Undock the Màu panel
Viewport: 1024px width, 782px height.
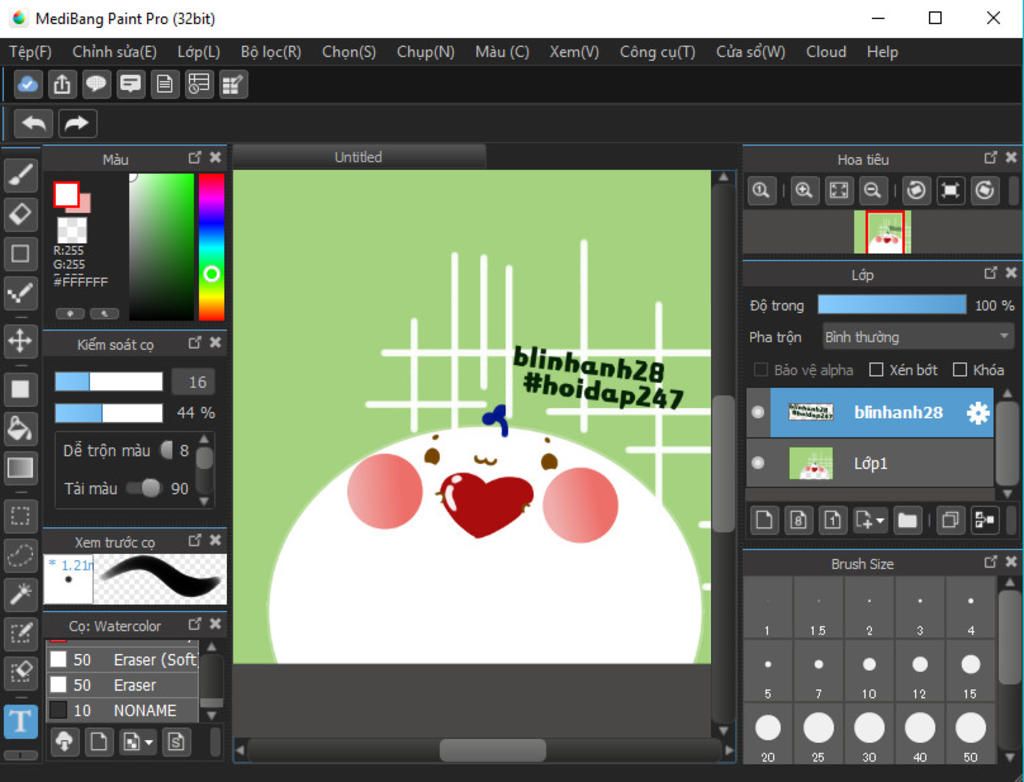(x=195, y=157)
